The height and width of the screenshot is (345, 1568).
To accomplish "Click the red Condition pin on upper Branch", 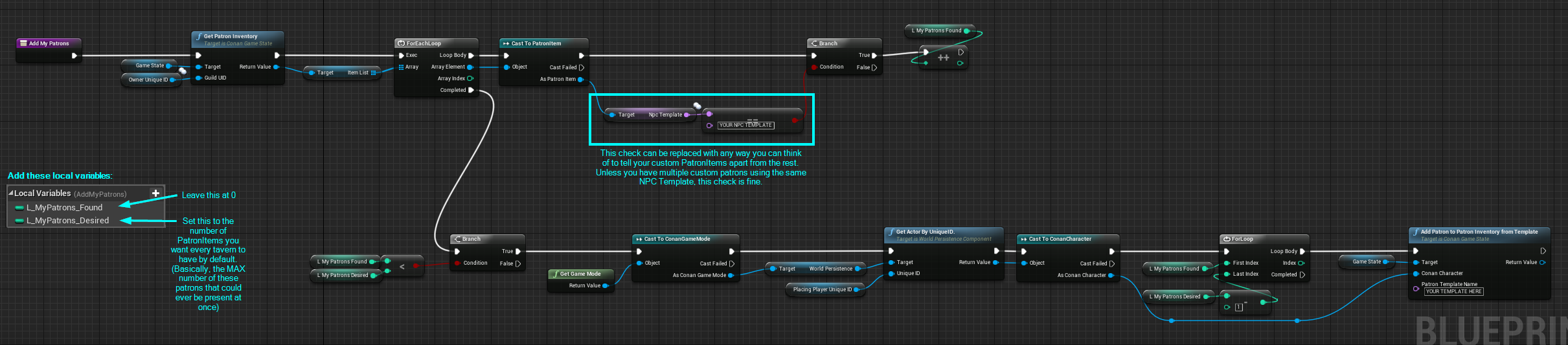I will pos(813,67).
